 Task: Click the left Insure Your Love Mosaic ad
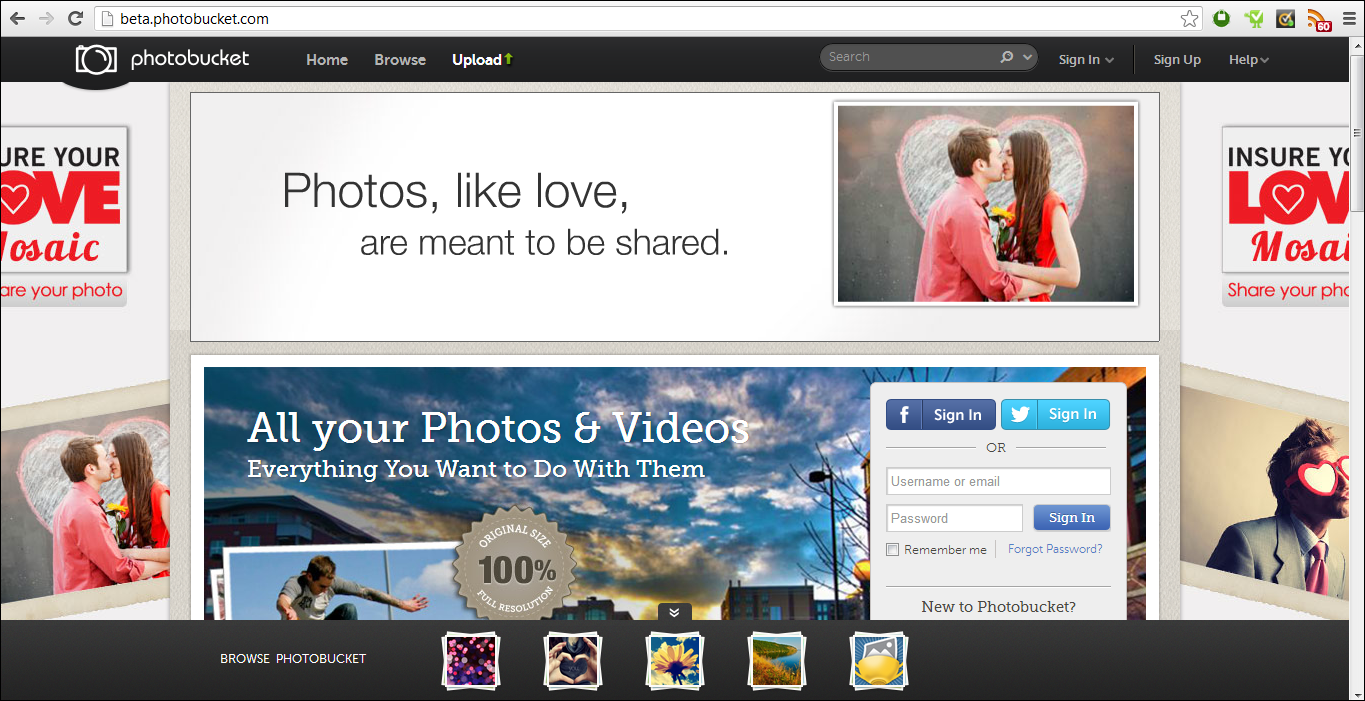click(x=64, y=215)
